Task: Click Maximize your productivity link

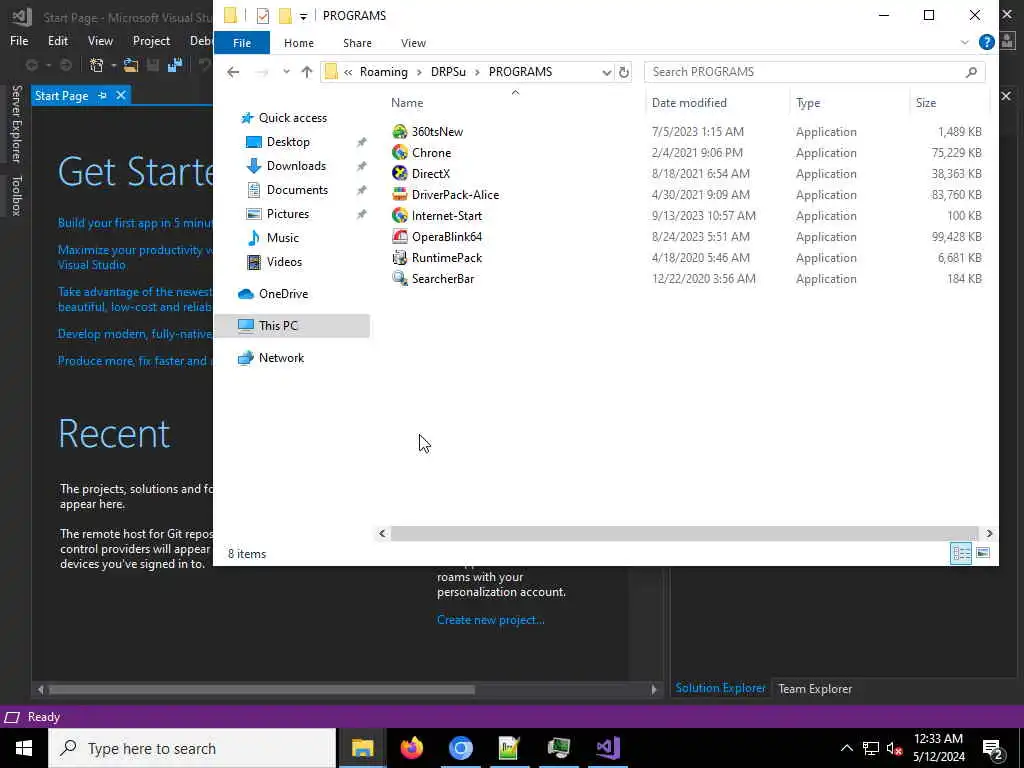Action: tap(135, 257)
